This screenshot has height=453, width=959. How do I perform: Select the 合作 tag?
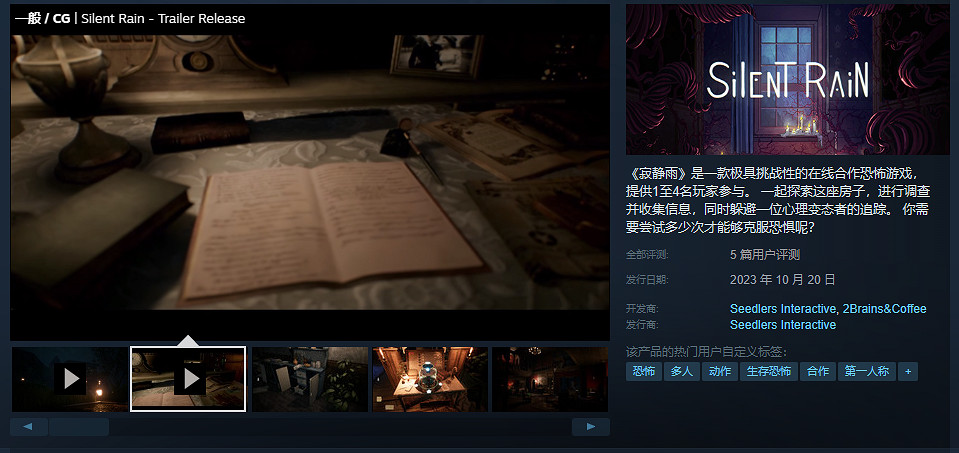[x=818, y=371]
